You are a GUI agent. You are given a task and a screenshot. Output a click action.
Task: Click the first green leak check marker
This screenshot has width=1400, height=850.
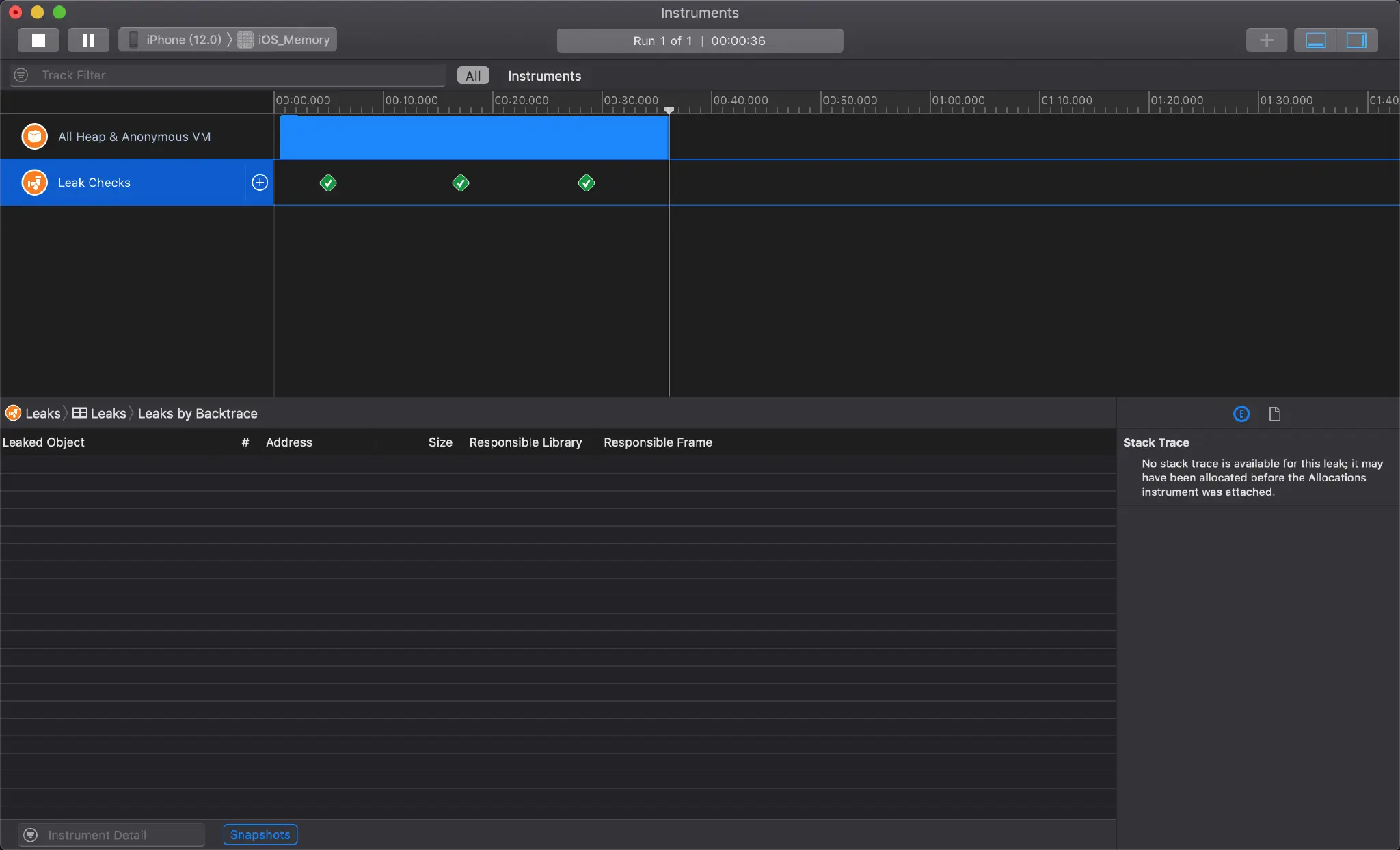coord(328,183)
